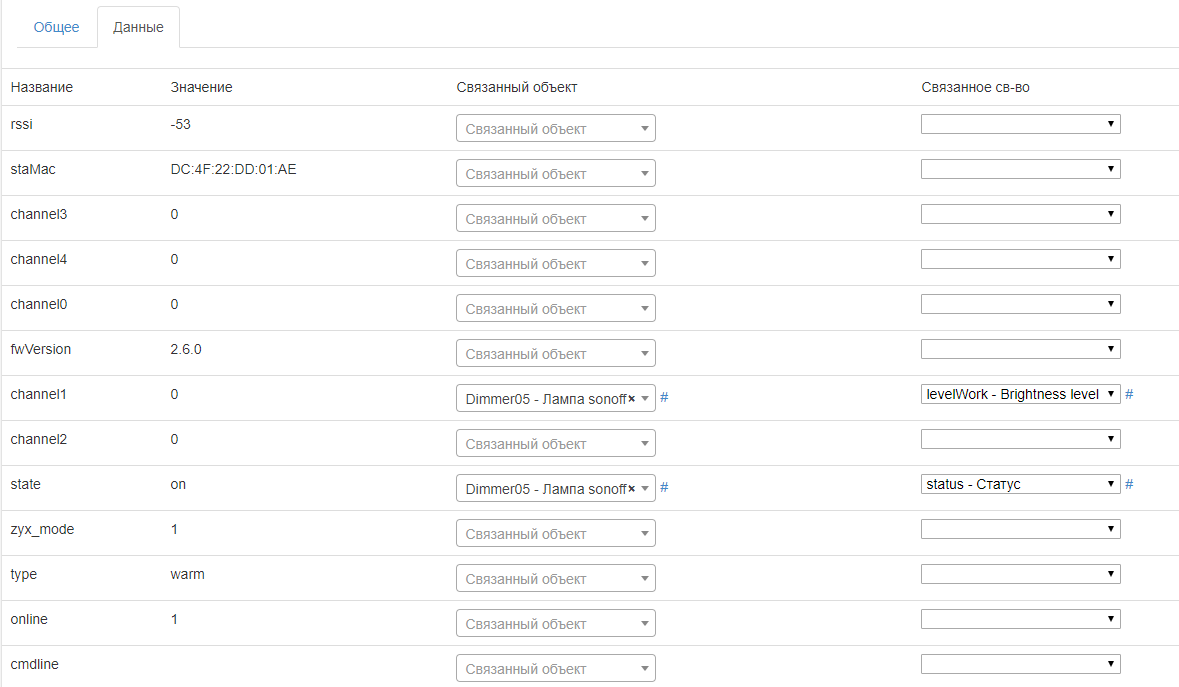
Task: Switch to the Общее tab
Action: [56, 27]
